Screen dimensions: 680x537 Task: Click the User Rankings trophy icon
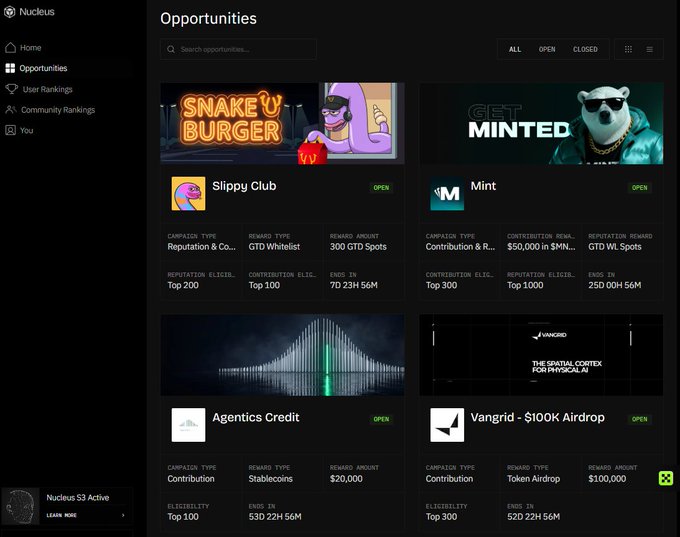[12, 89]
